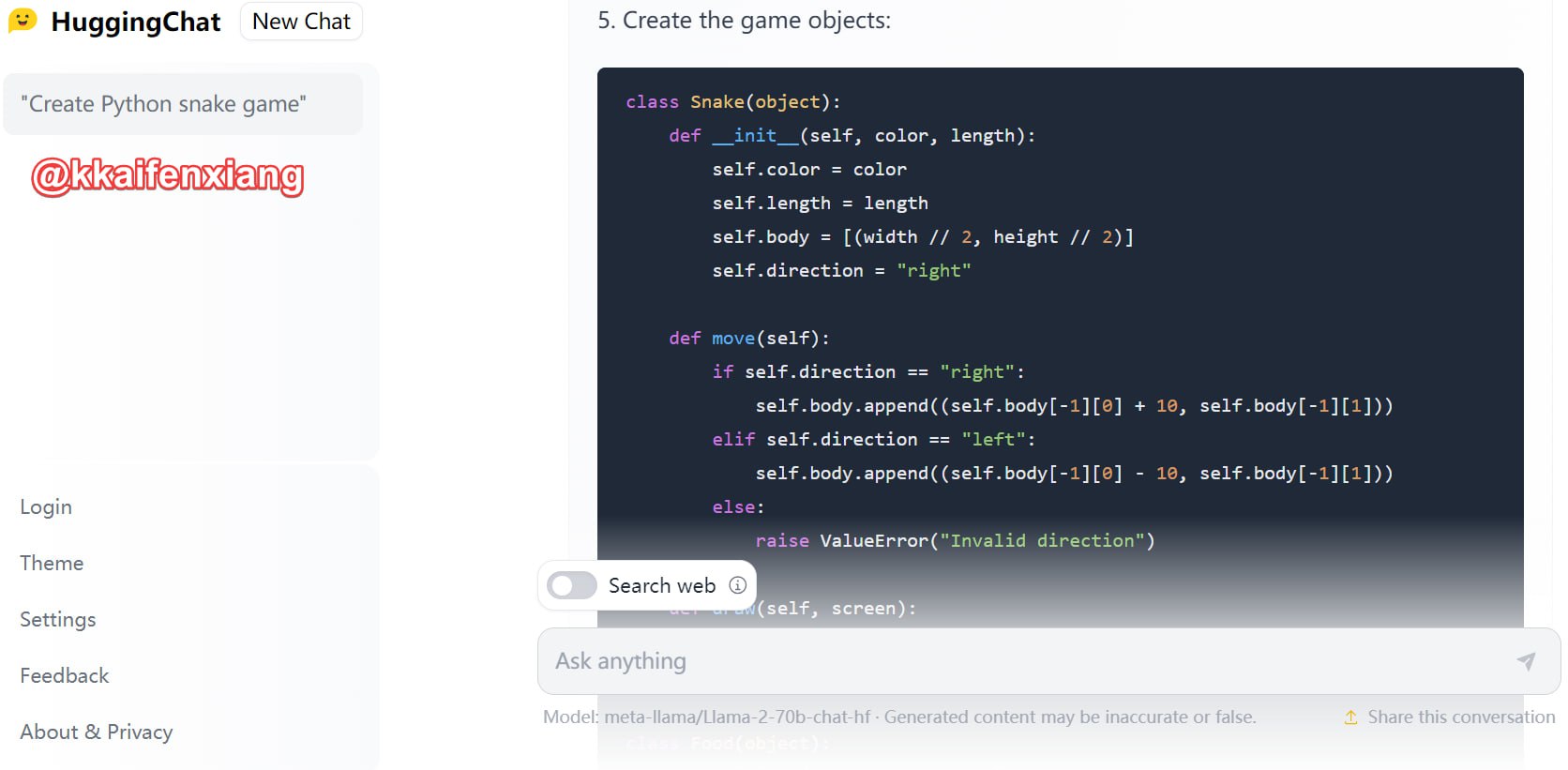
Task: Click the else: line in the code
Action: (x=738, y=506)
